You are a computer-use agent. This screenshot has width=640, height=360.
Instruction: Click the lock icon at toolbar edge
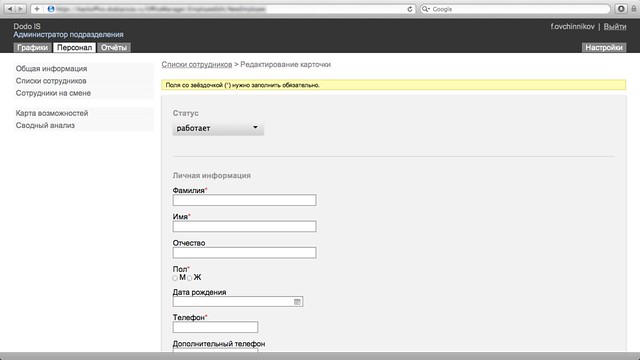[634, 9]
